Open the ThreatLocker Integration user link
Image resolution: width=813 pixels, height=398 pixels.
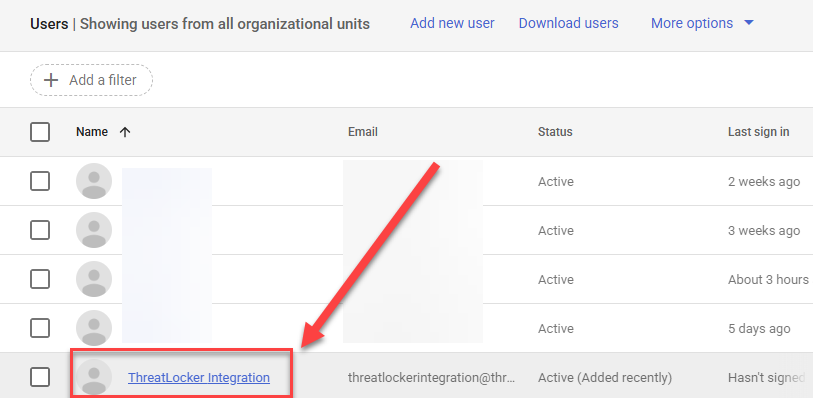point(199,378)
